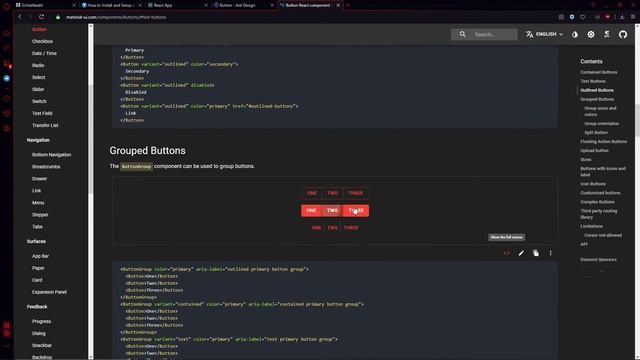640x360 pixels.
Task: Copy the demo source with the copy icon
Action: coord(536,253)
